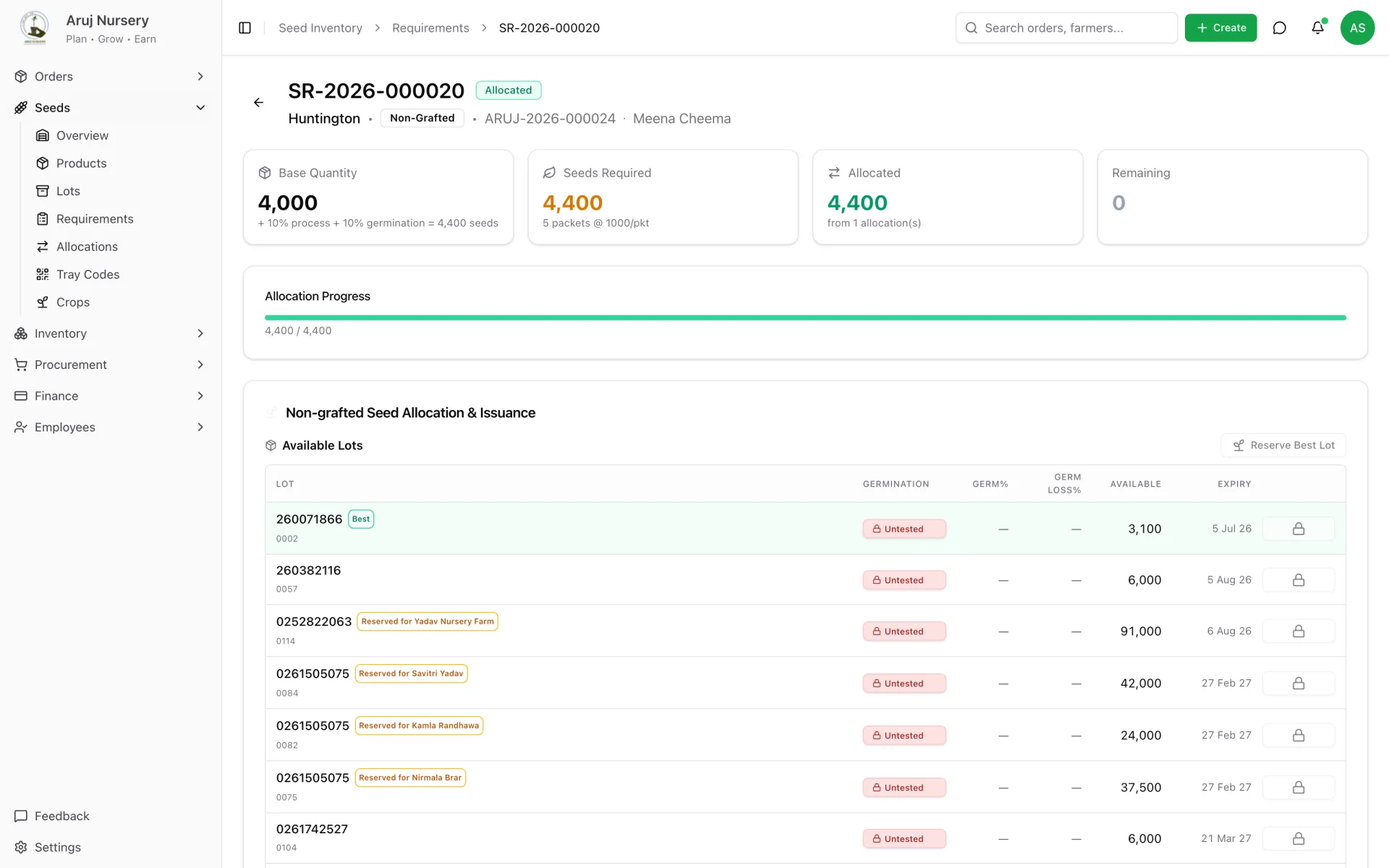This screenshot has height=868, width=1389.
Task: Expand the Procurement section
Action: pyautogui.click(x=110, y=365)
